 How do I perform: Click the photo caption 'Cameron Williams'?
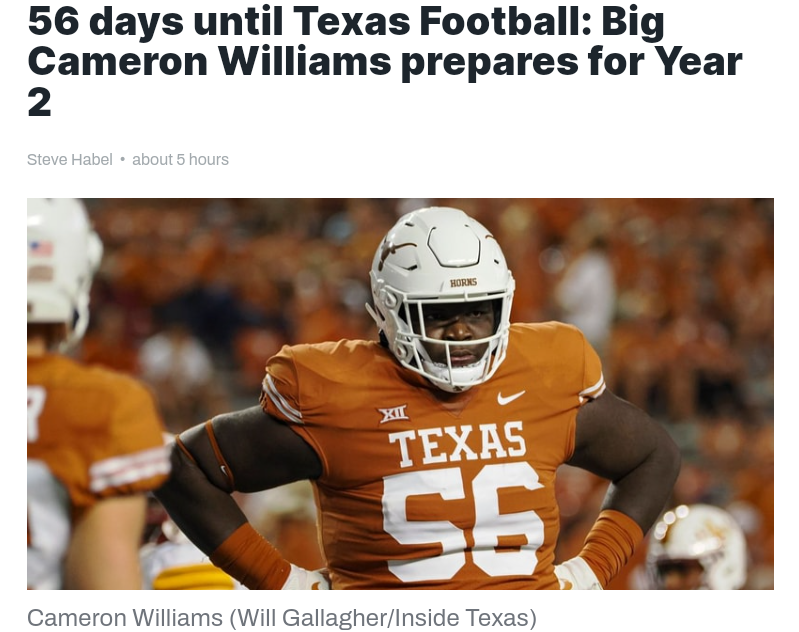tap(125, 617)
